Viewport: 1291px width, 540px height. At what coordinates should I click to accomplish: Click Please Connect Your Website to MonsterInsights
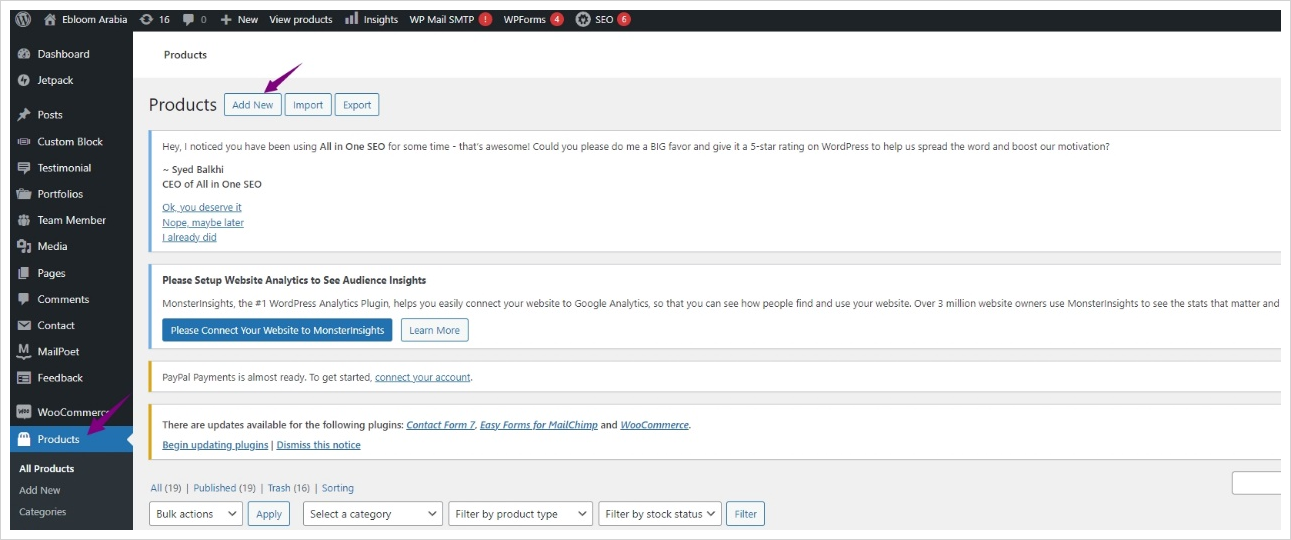tap(277, 330)
